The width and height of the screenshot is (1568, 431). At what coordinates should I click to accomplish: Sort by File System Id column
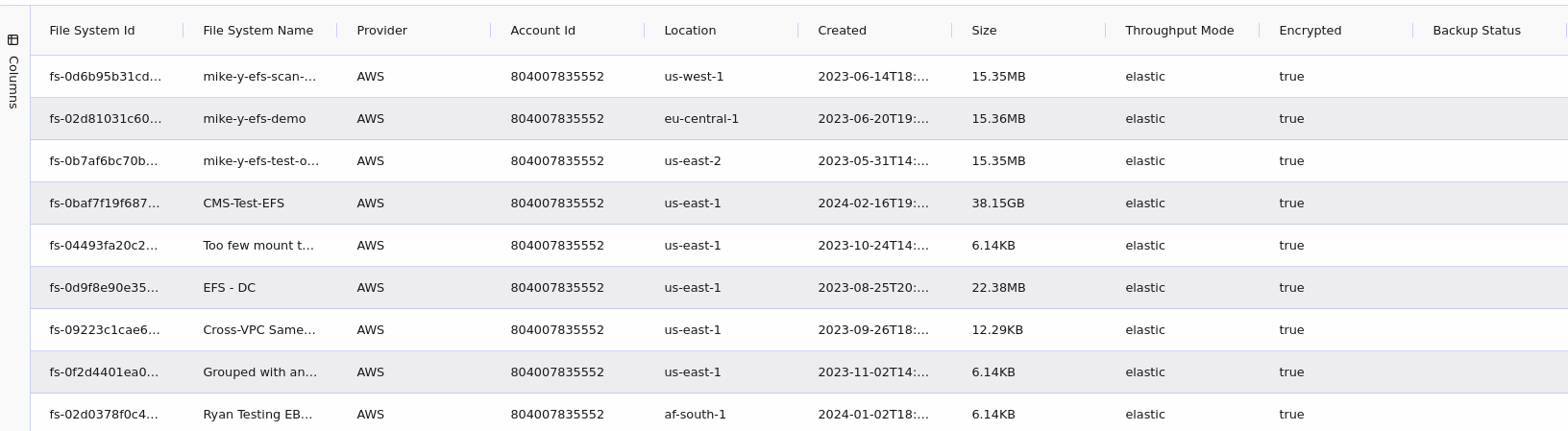(x=92, y=31)
